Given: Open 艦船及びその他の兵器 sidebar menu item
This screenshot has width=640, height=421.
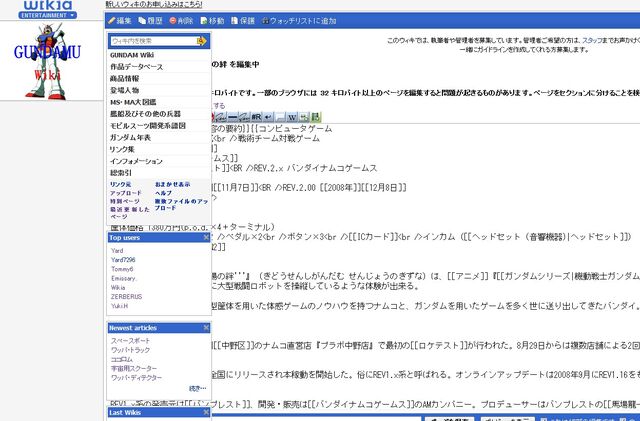Looking at the screenshot, I should coord(145,114).
